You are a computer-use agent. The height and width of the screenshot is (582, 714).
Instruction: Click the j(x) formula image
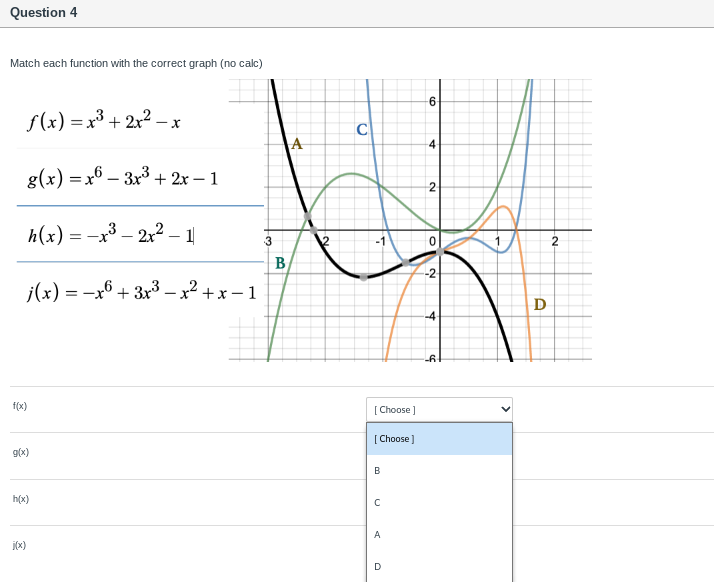(x=141, y=291)
